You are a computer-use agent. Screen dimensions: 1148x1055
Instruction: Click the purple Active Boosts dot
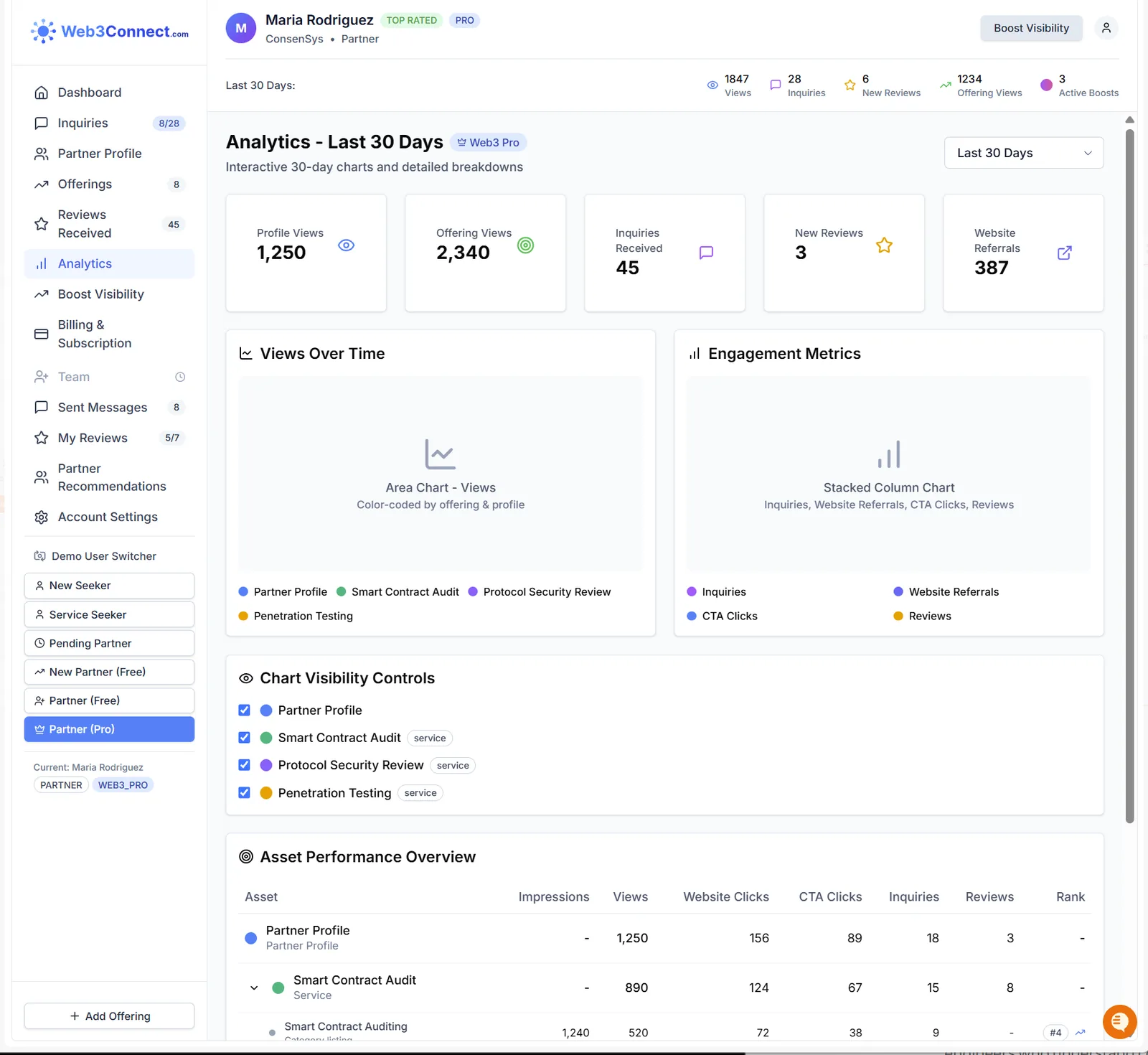(x=1046, y=85)
